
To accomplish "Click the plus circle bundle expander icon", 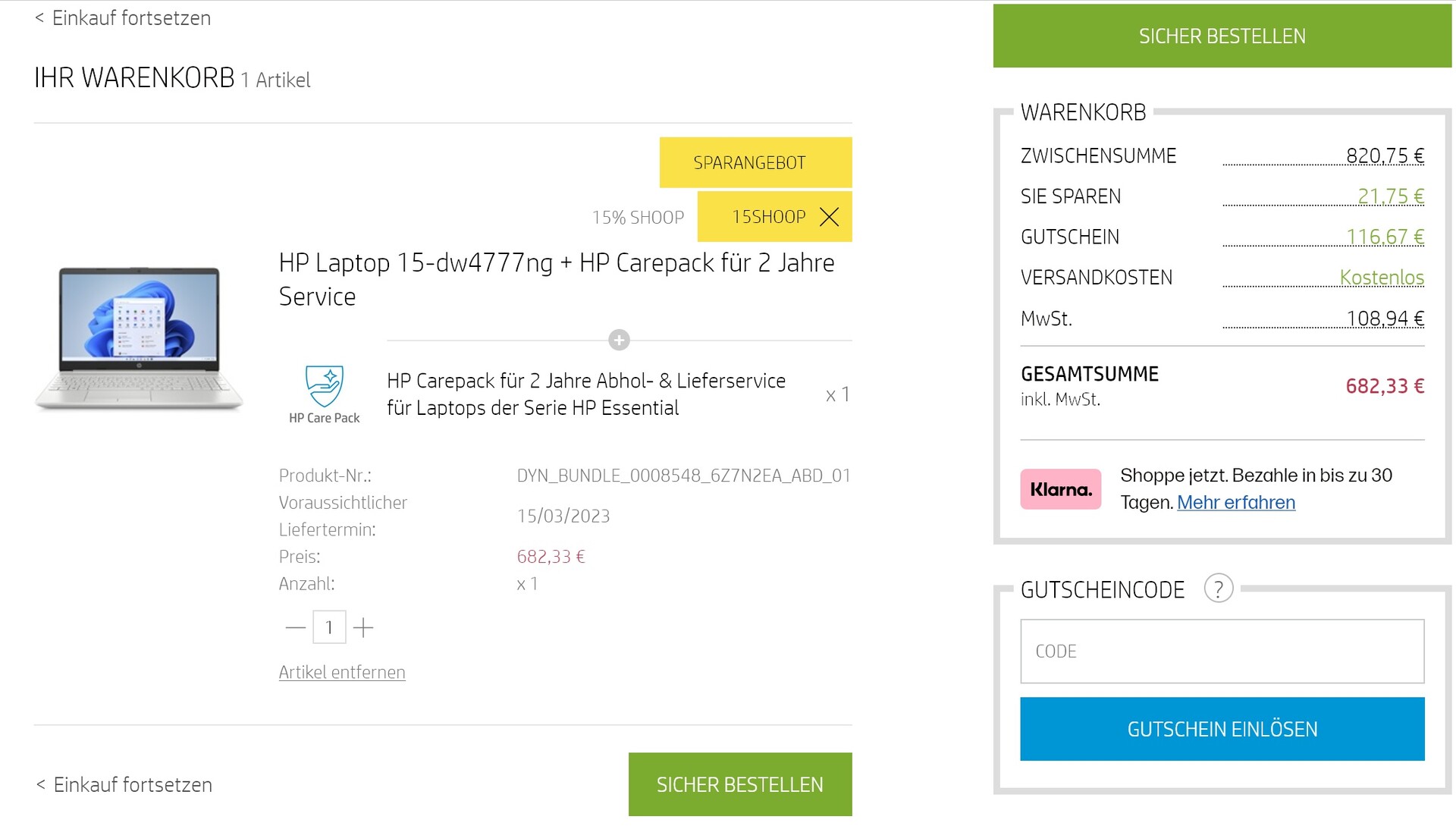I will (619, 340).
